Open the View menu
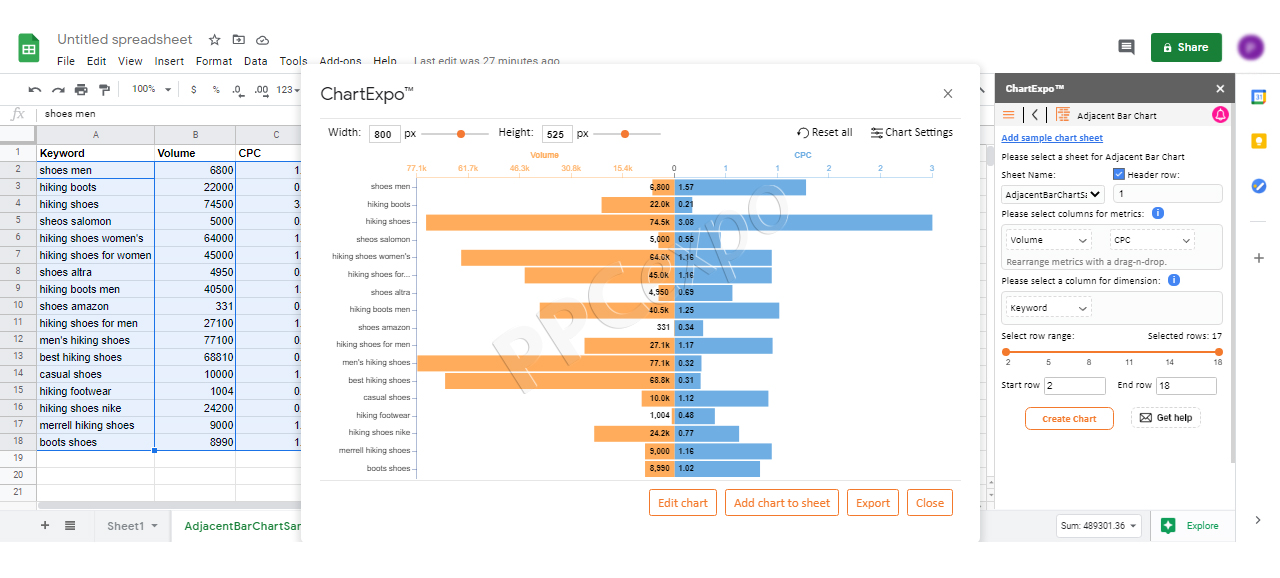Viewport: 1280px width, 578px height. tap(130, 61)
